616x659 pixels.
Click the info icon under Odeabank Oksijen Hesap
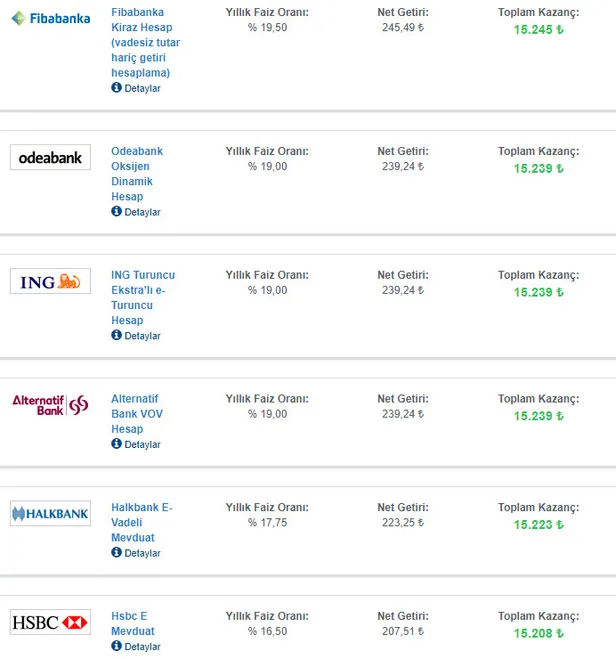tap(116, 212)
